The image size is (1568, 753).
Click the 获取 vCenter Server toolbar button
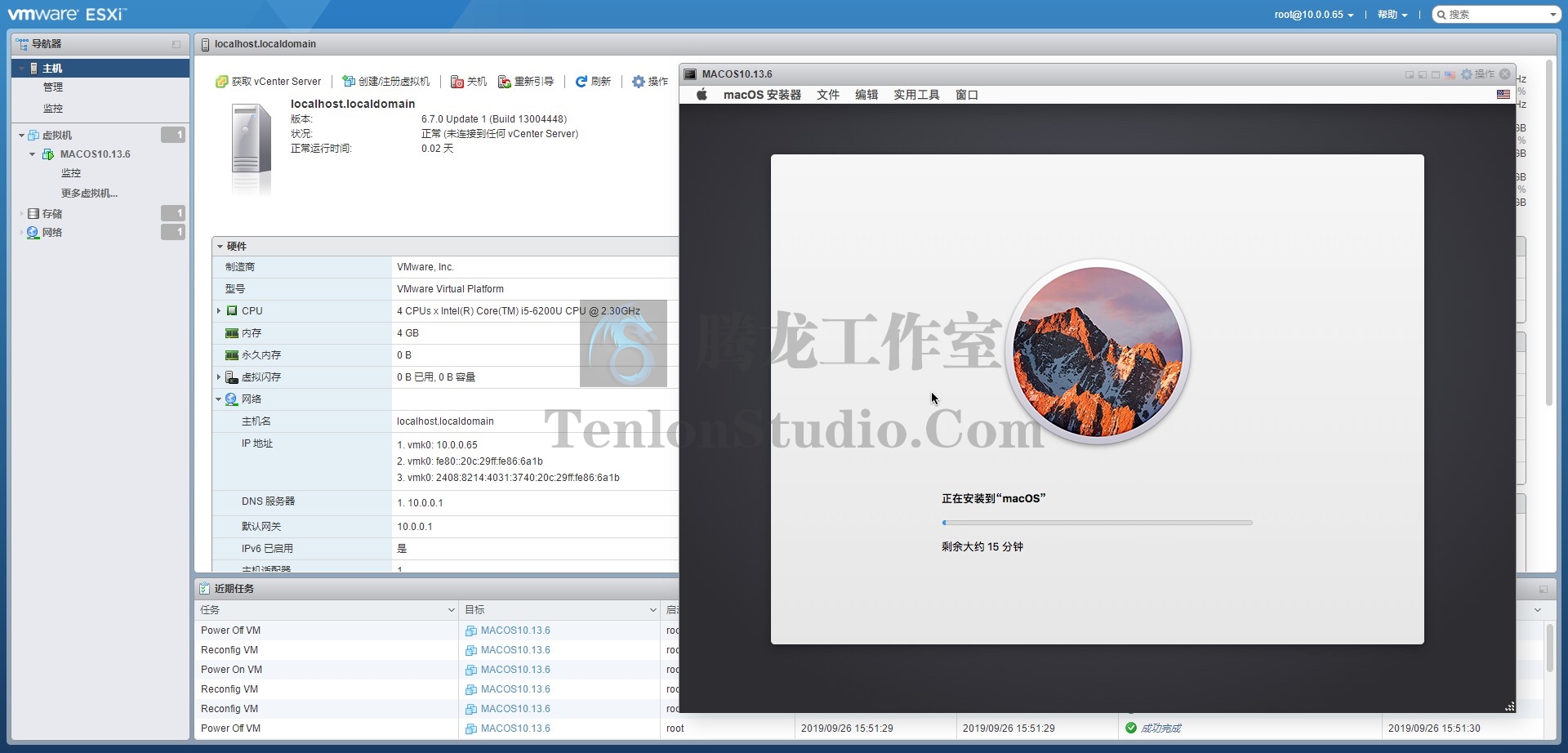[268, 82]
